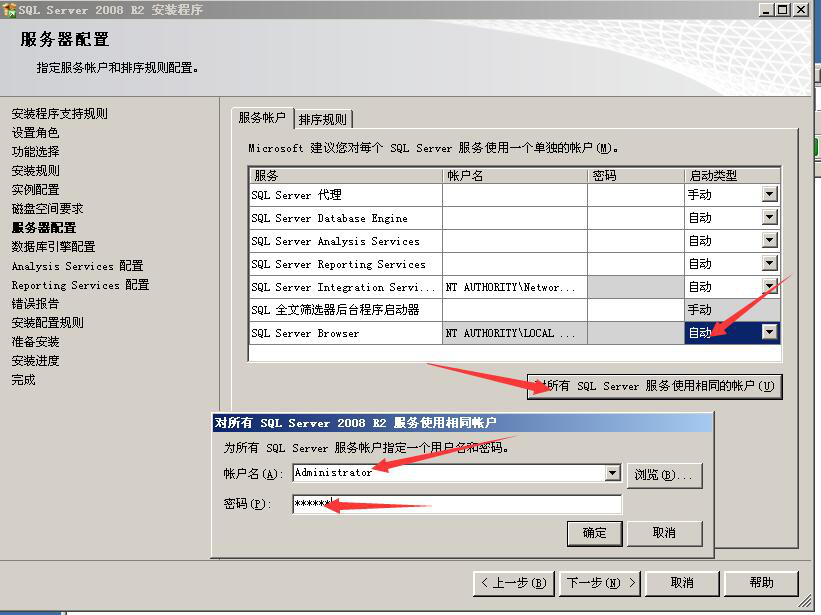Click the main window 取消 button
Viewport: 821px width, 615px height.
pyautogui.click(x=682, y=583)
